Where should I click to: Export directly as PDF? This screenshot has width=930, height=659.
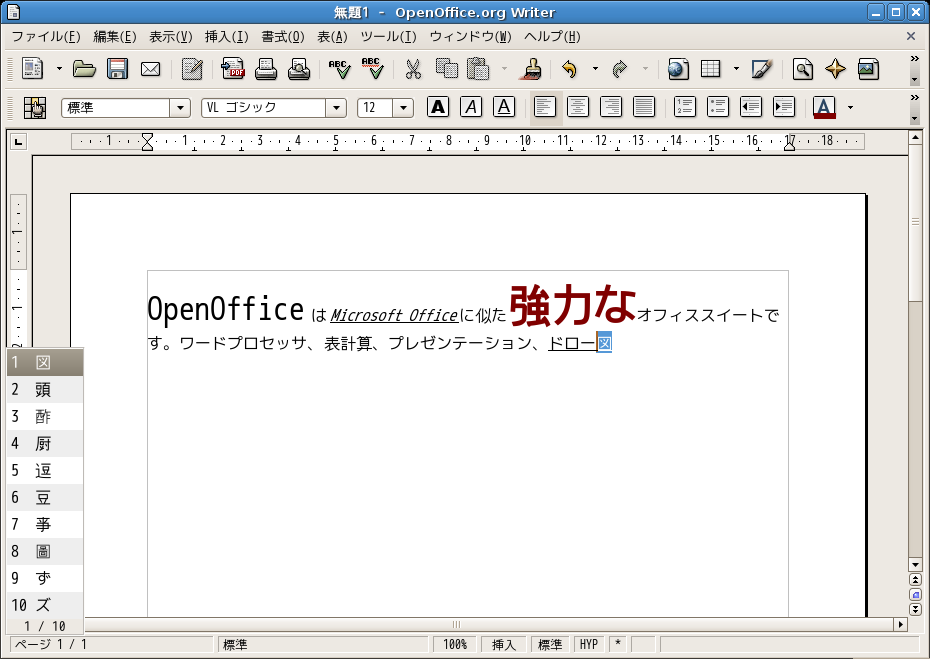233,69
